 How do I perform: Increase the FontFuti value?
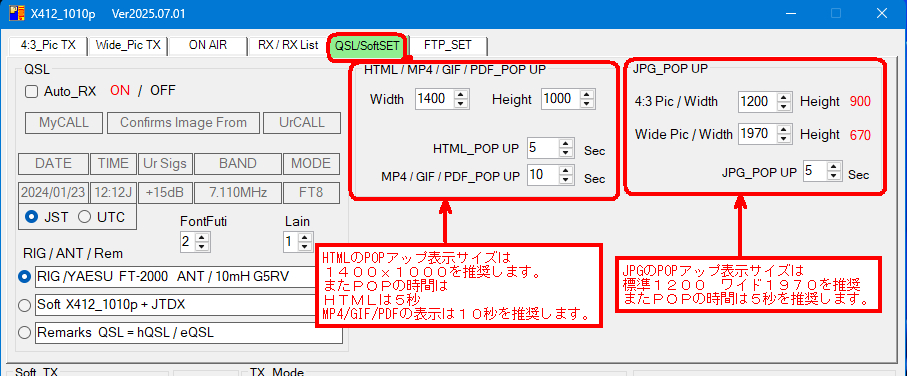click(x=202, y=237)
